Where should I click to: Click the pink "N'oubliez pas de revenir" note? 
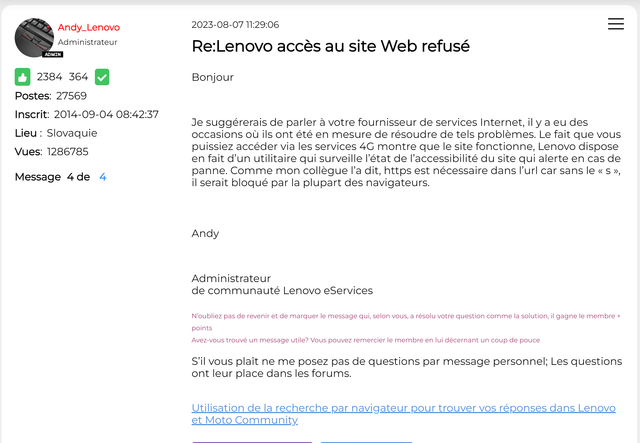tap(406, 322)
